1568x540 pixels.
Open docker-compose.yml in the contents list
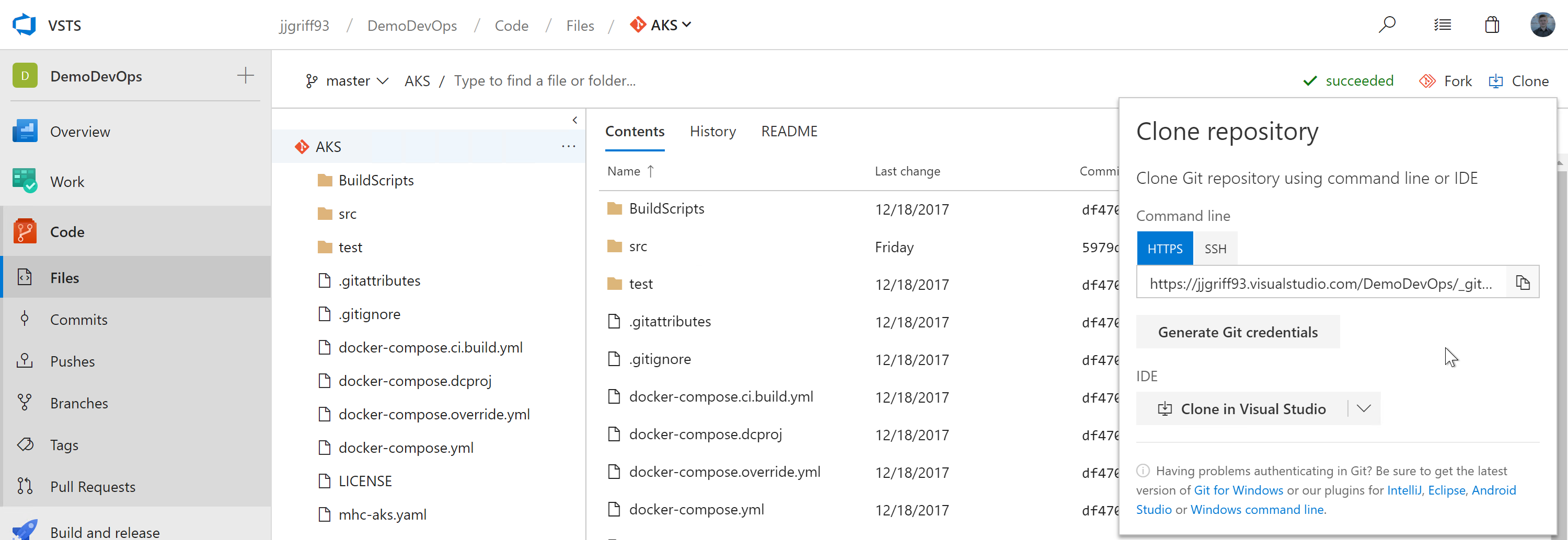pos(696,510)
